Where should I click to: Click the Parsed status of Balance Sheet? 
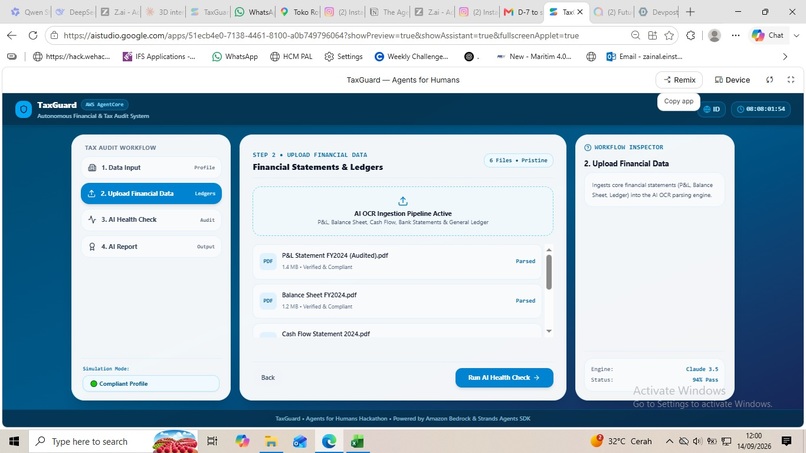click(525, 301)
